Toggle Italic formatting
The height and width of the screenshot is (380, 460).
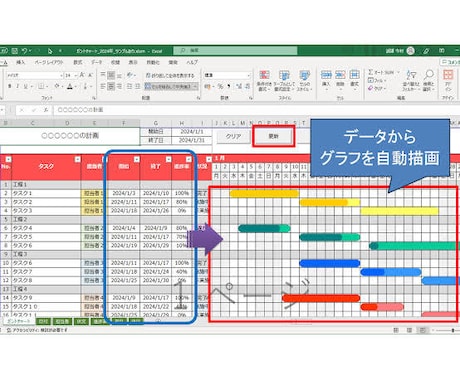17,87
